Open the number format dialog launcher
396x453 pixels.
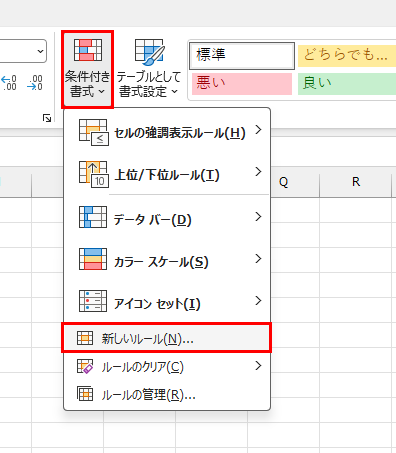tap(47, 118)
